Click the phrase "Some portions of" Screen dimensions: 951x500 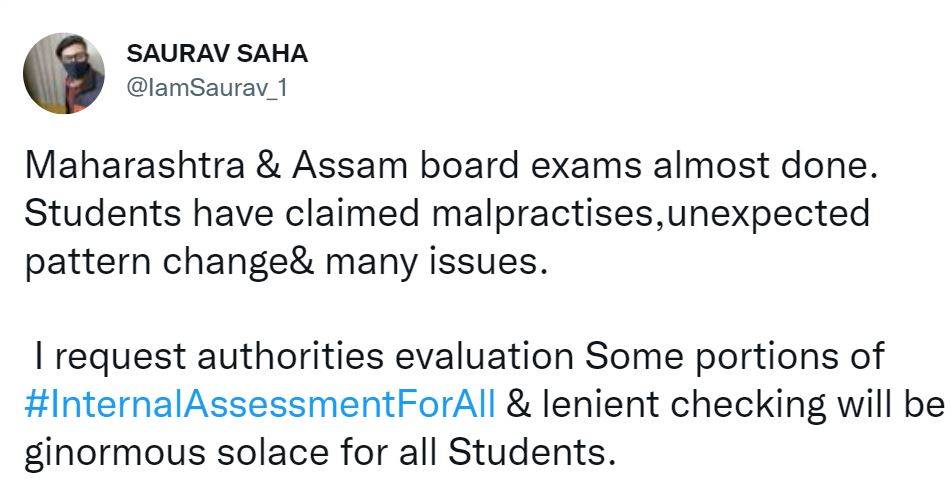(x=735, y=355)
